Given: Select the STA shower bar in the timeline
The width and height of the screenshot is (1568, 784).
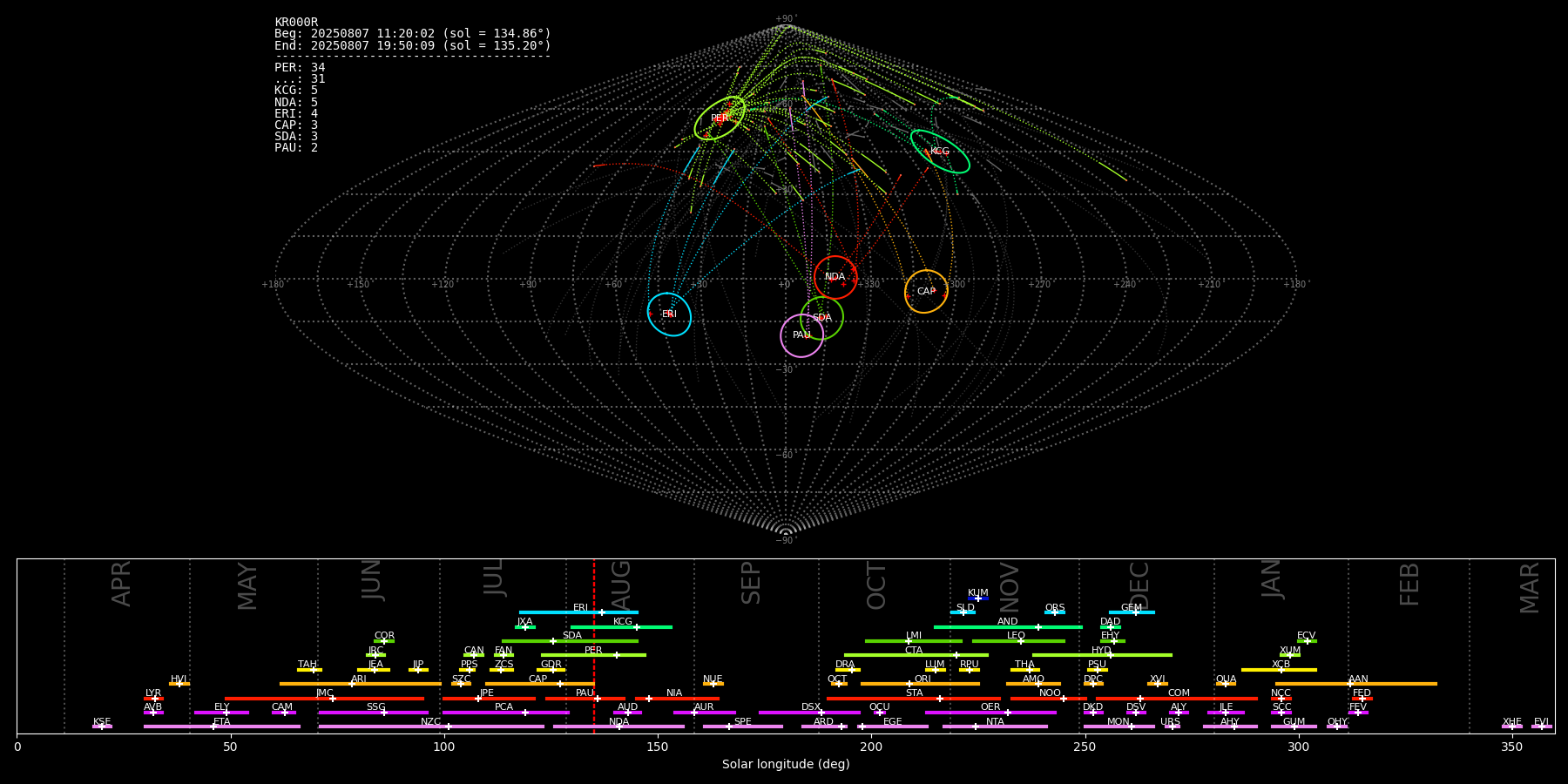Looking at the screenshot, I should point(914,698).
